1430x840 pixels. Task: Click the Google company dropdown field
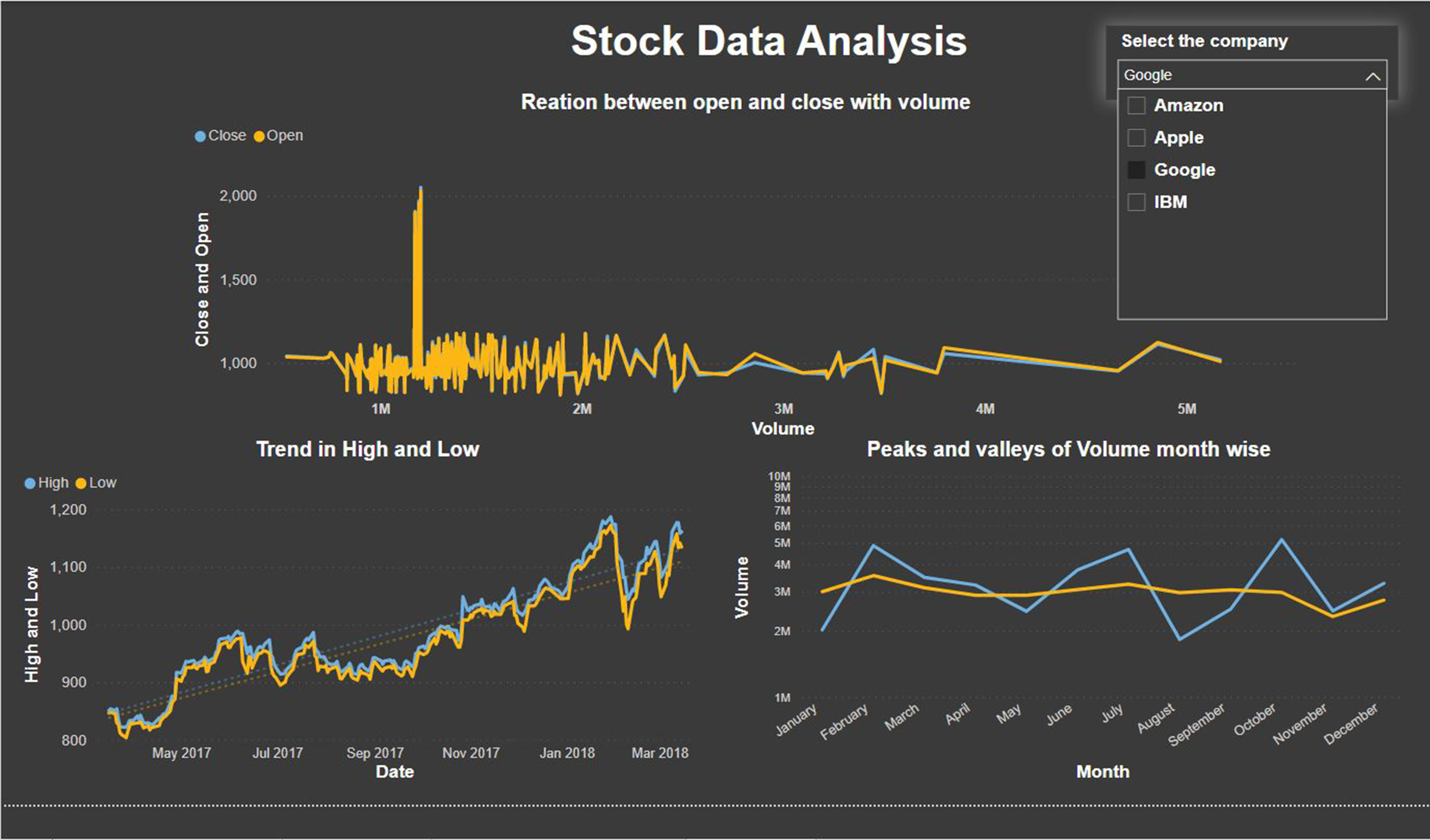[1237, 75]
